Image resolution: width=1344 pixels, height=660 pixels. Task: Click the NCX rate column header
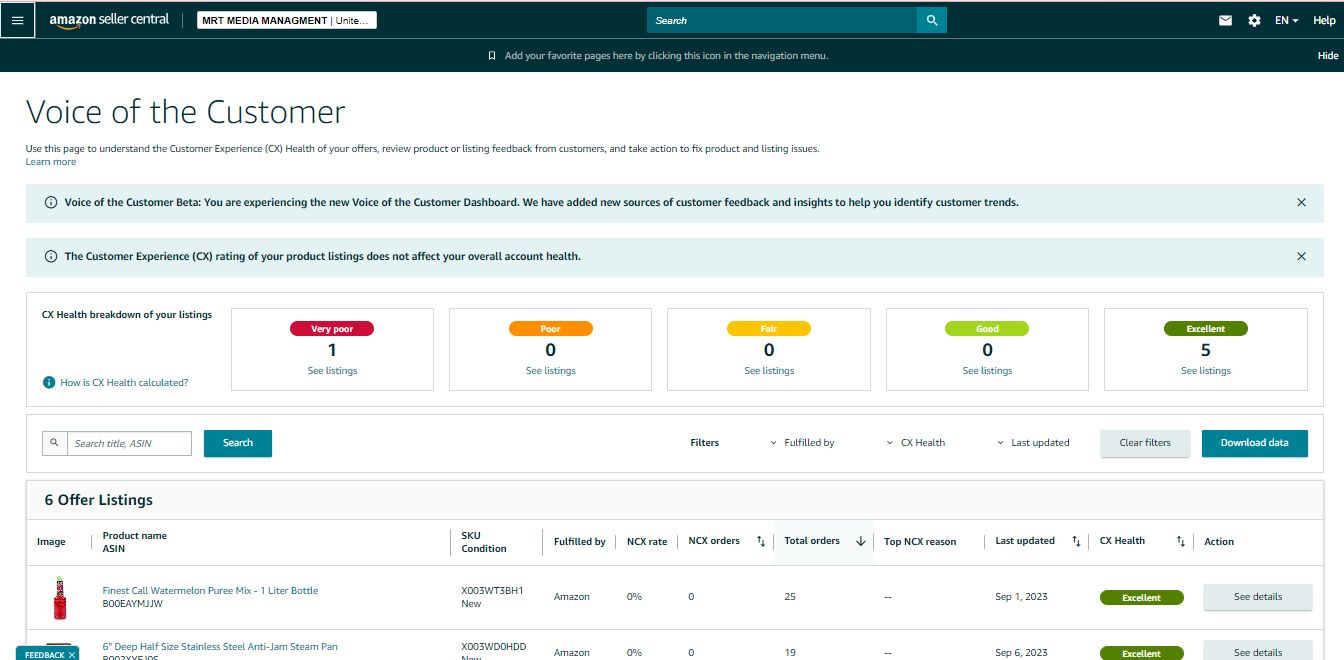pyautogui.click(x=647, y=542)
